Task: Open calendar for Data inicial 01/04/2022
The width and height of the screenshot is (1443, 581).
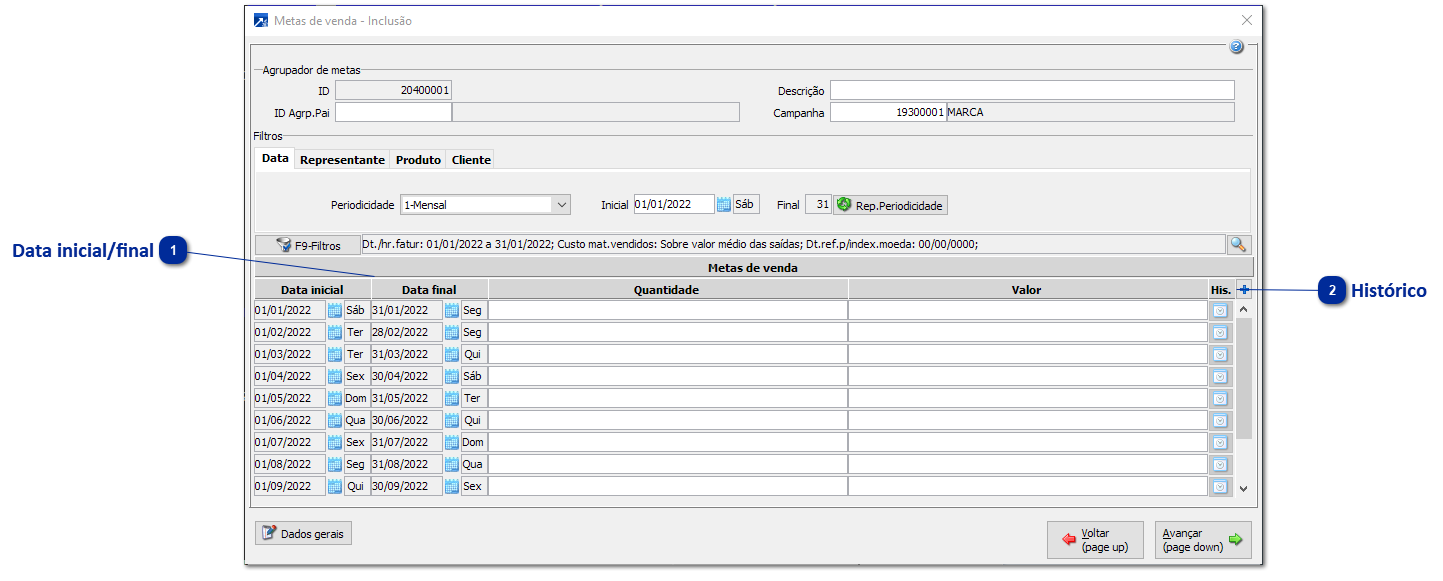Action: coord(335,376)
